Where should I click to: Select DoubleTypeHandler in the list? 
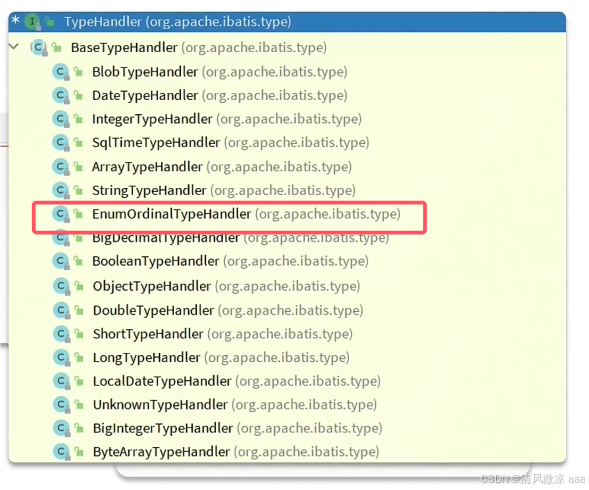pyautogui.click(x=228, y=310)
